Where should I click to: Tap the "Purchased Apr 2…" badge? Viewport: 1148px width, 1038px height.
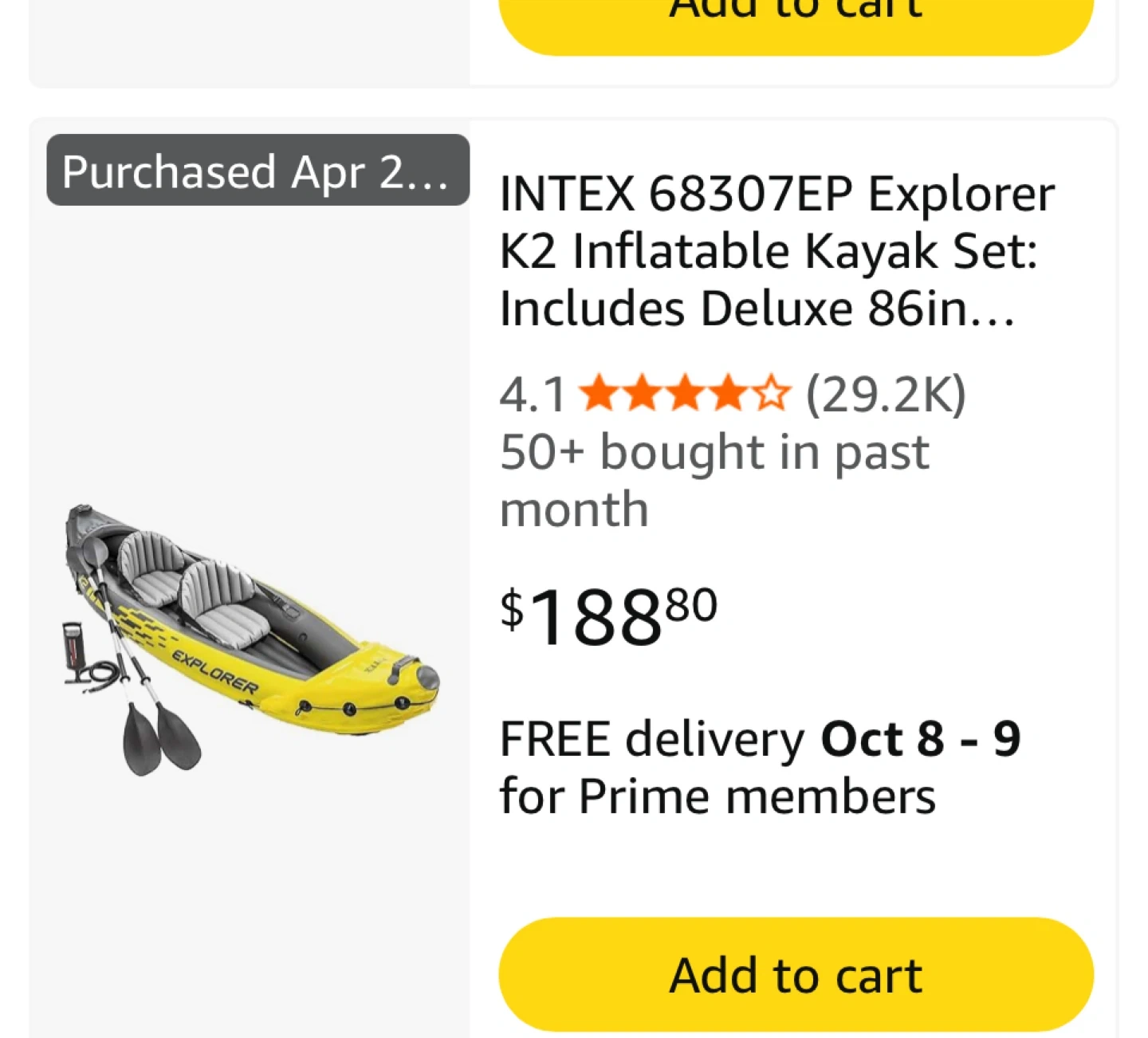257,171
